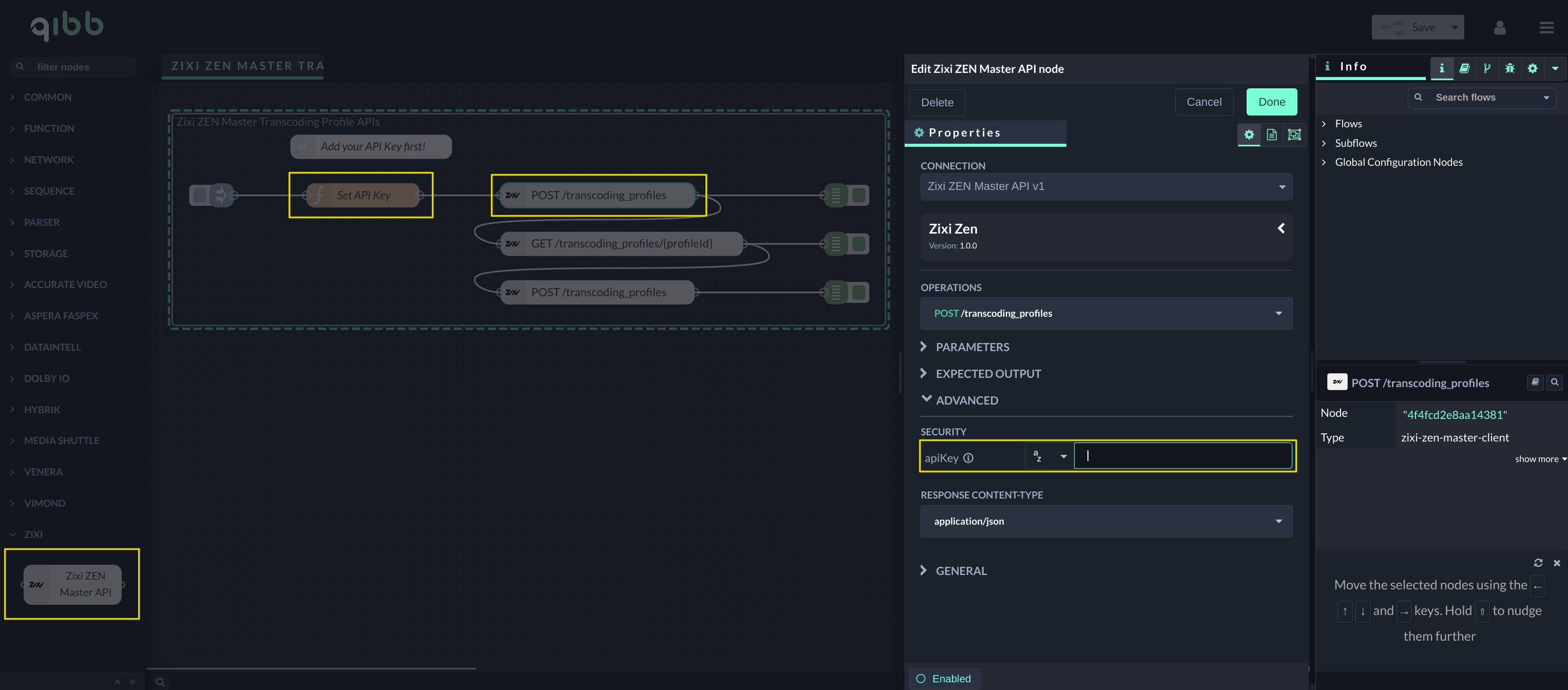Click the user account icon
Image resolution: width=1568 pixels, height=690 pixels.
tap(1499, 27)
